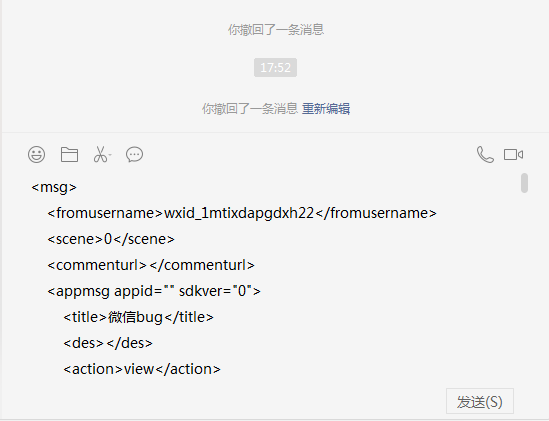
Task: Click the topmost 你撤回了一条消息 notice
Action: 276,29
